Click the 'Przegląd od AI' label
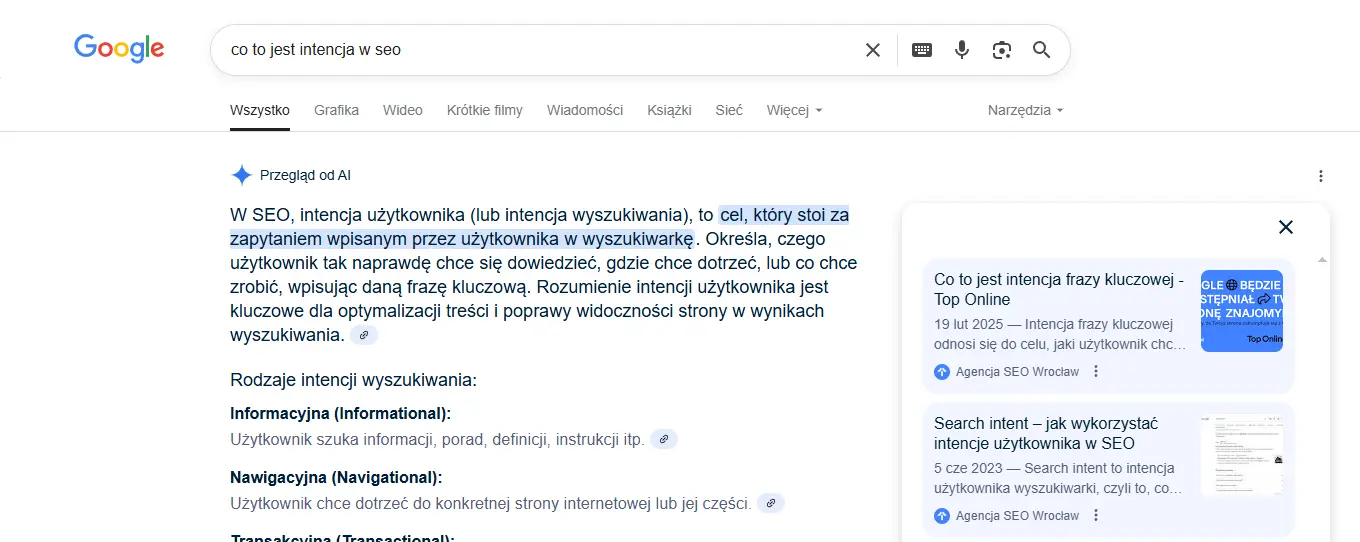This screenshot has height=542, width=1360. (x=305, y=175)
